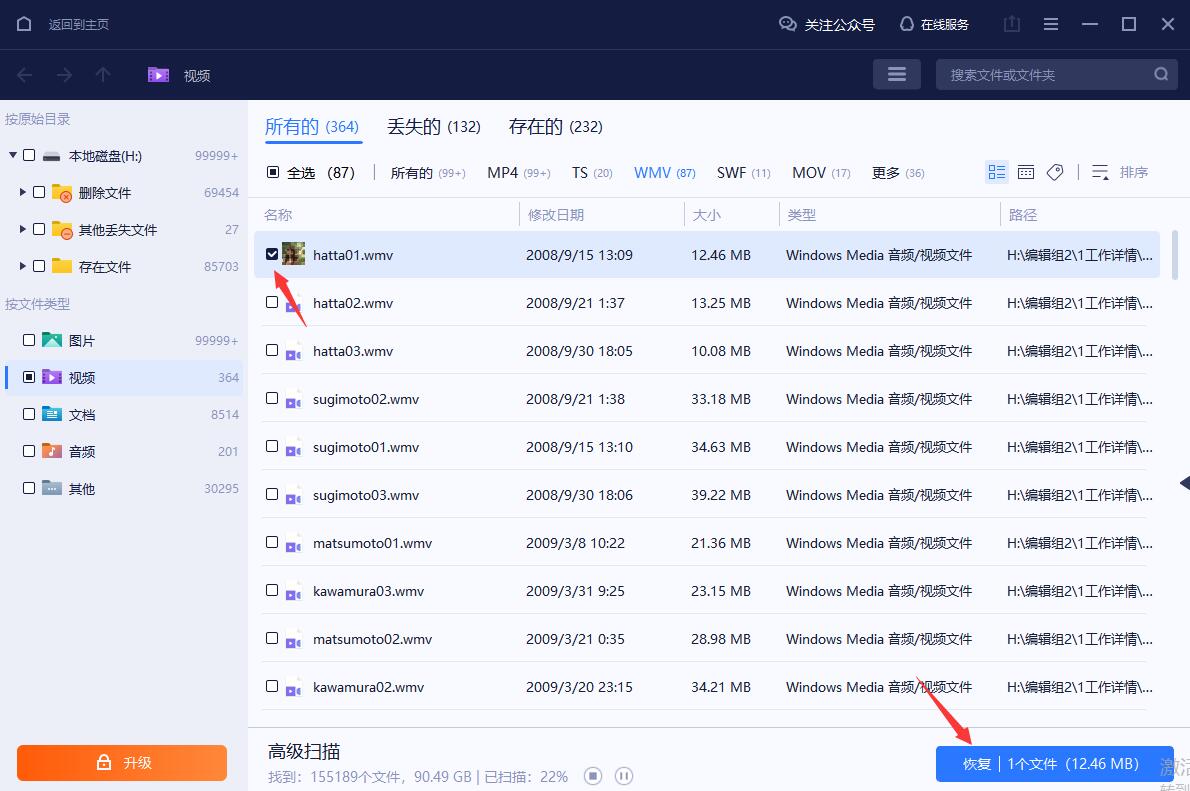
Task: Open the WMV (87) filter tab
Action: pos(664,172)
